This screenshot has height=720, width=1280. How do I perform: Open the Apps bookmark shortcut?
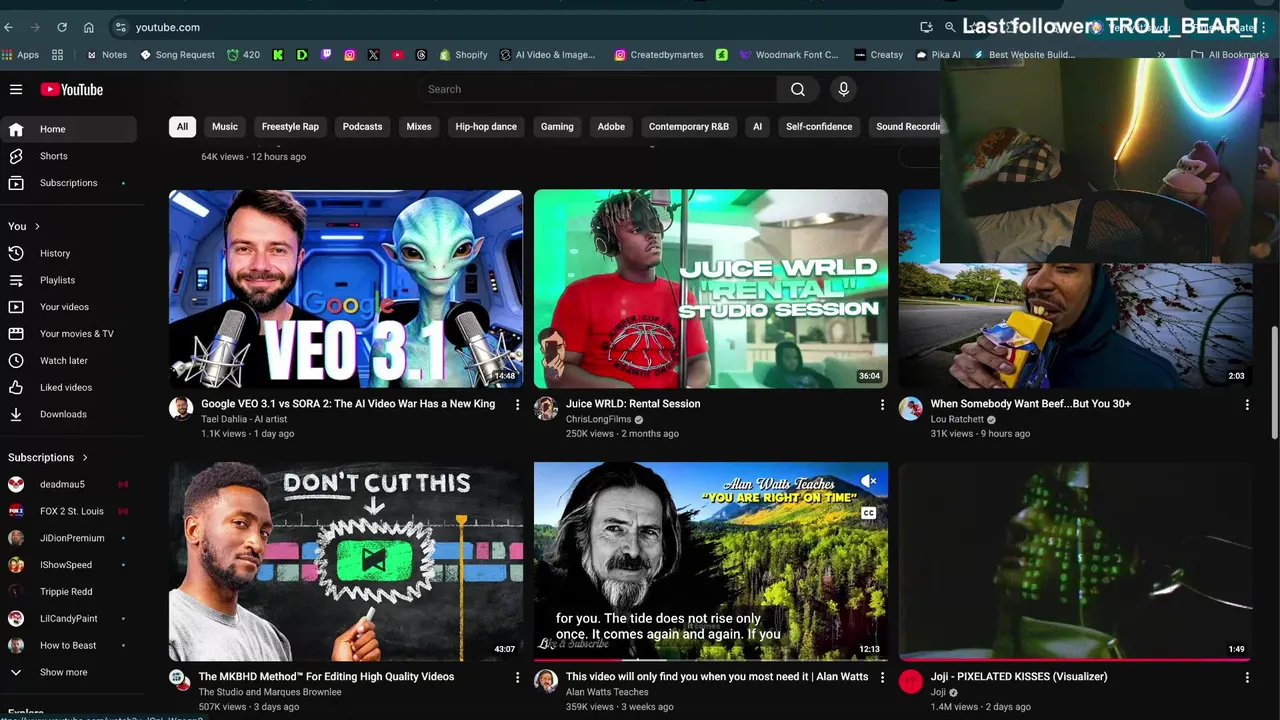click(21, 55)
